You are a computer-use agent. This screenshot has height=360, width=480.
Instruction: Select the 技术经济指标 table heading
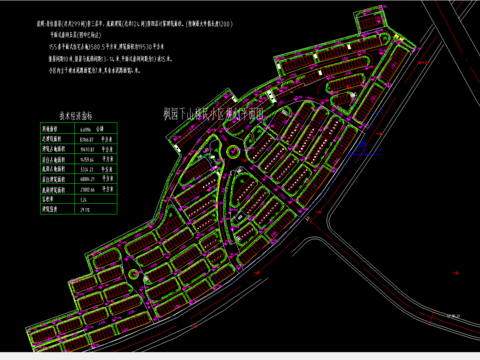(x=76, y=116)
